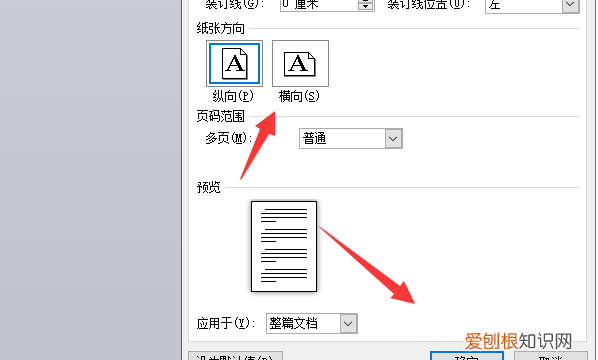
Task: Open the 装订线位置 dropdown arrow
Action: pos(570,5)
